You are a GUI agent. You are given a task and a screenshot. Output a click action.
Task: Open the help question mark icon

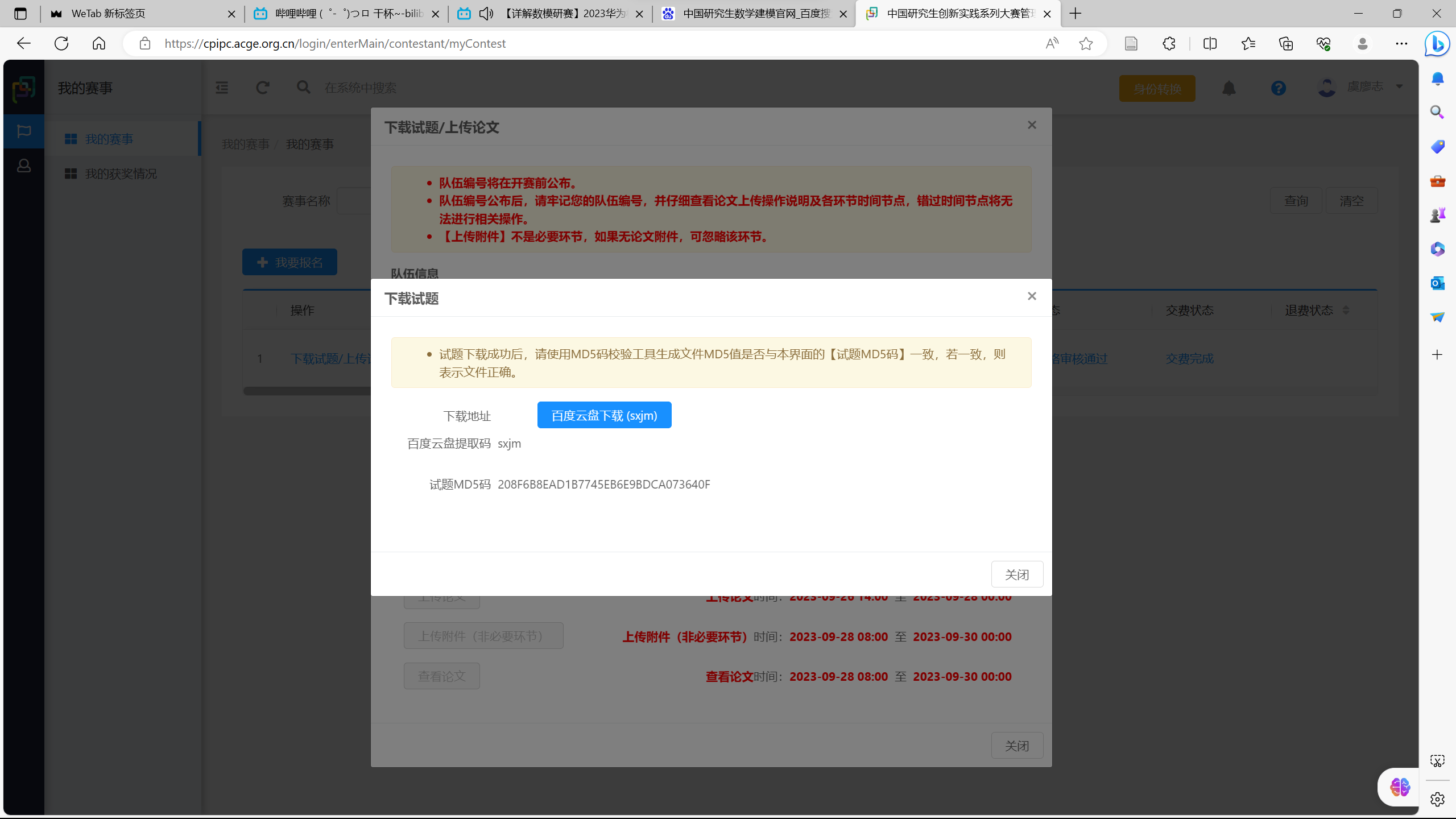[1279, 88]
